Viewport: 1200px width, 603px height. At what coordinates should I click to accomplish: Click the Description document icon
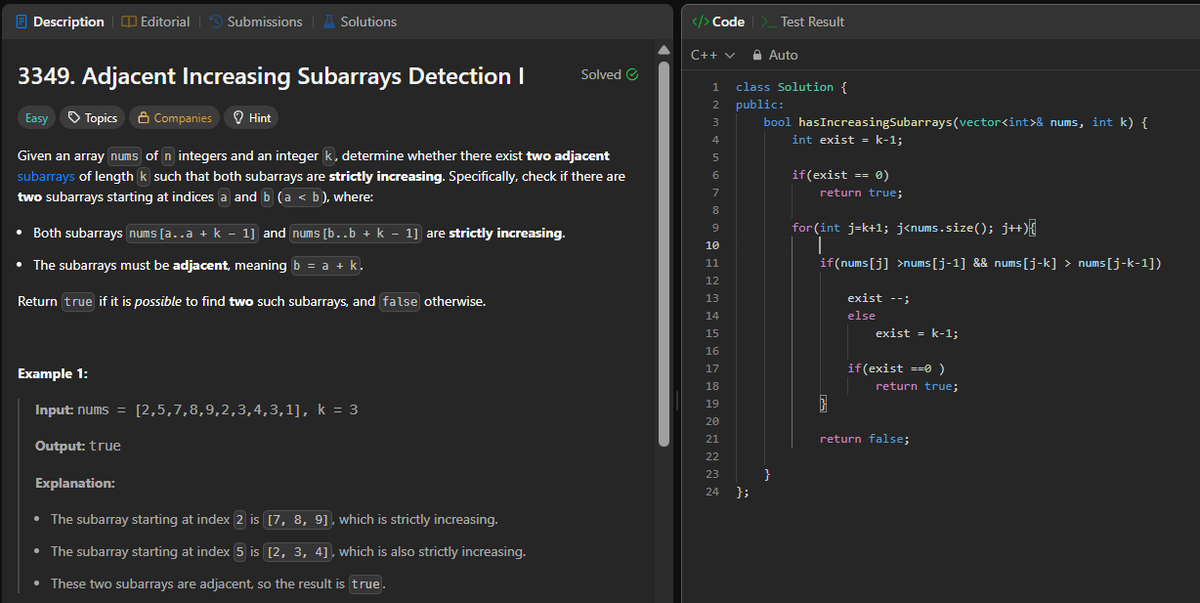point(21,21)
